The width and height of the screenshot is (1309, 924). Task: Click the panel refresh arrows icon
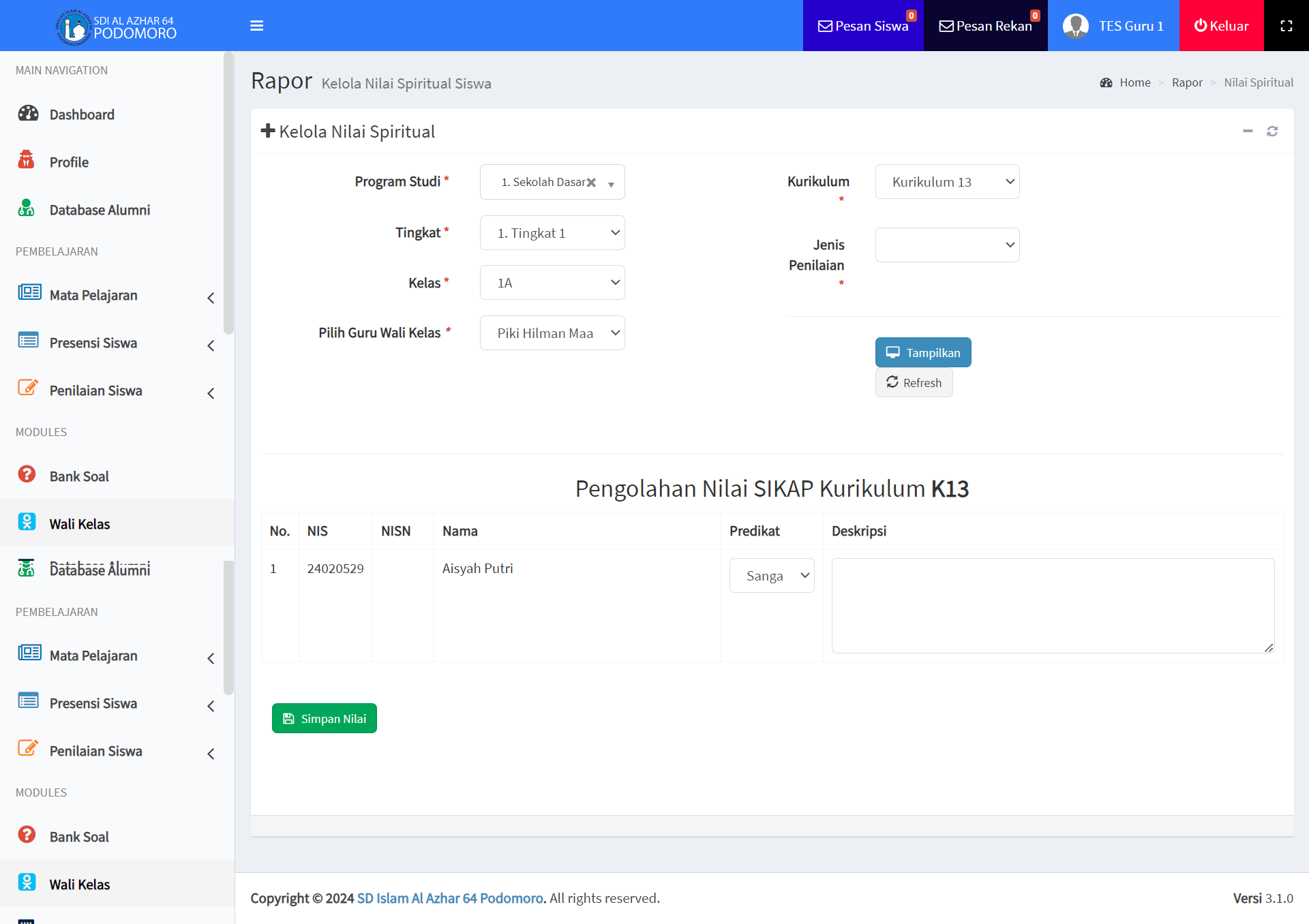(1272, 131)
